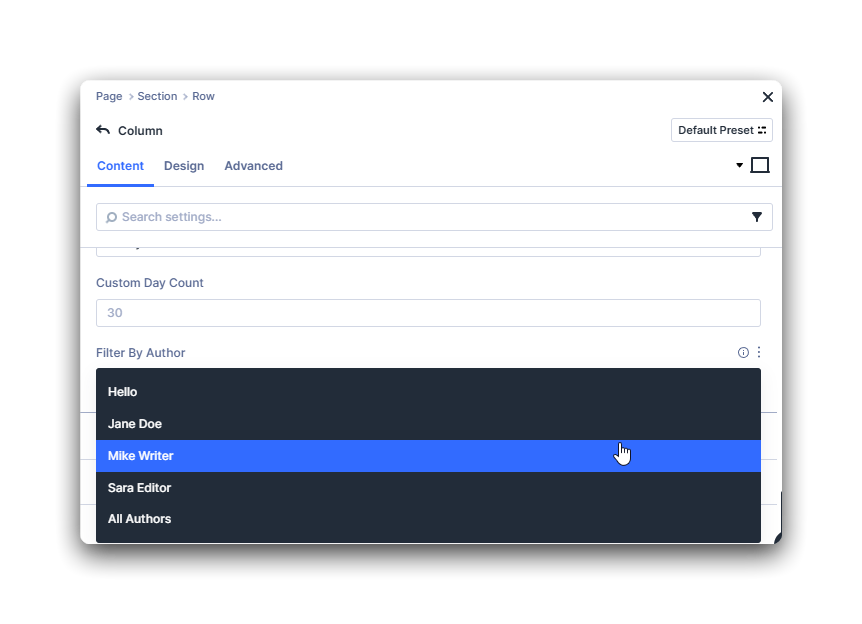Screen dimensions: 862x624
Task: Open the three-dot options menu for Filter By Author
Action: pos(758,352)
